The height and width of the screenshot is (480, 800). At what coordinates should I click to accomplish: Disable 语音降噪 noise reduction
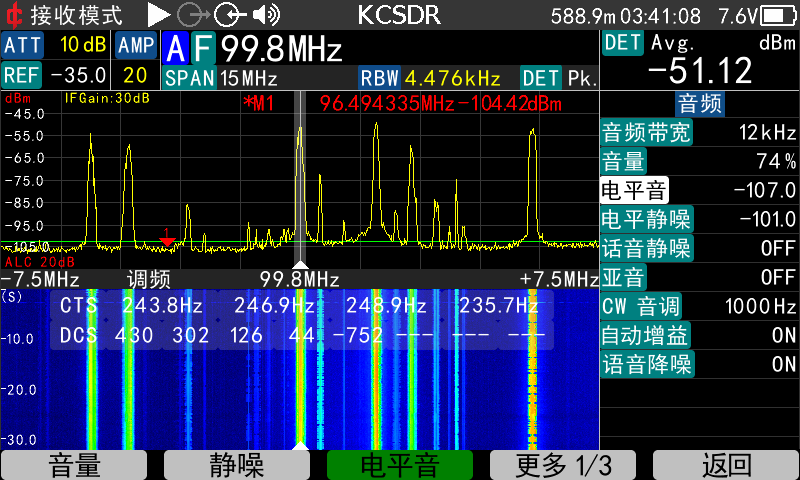pyautogui.click(x=699, y=364)
